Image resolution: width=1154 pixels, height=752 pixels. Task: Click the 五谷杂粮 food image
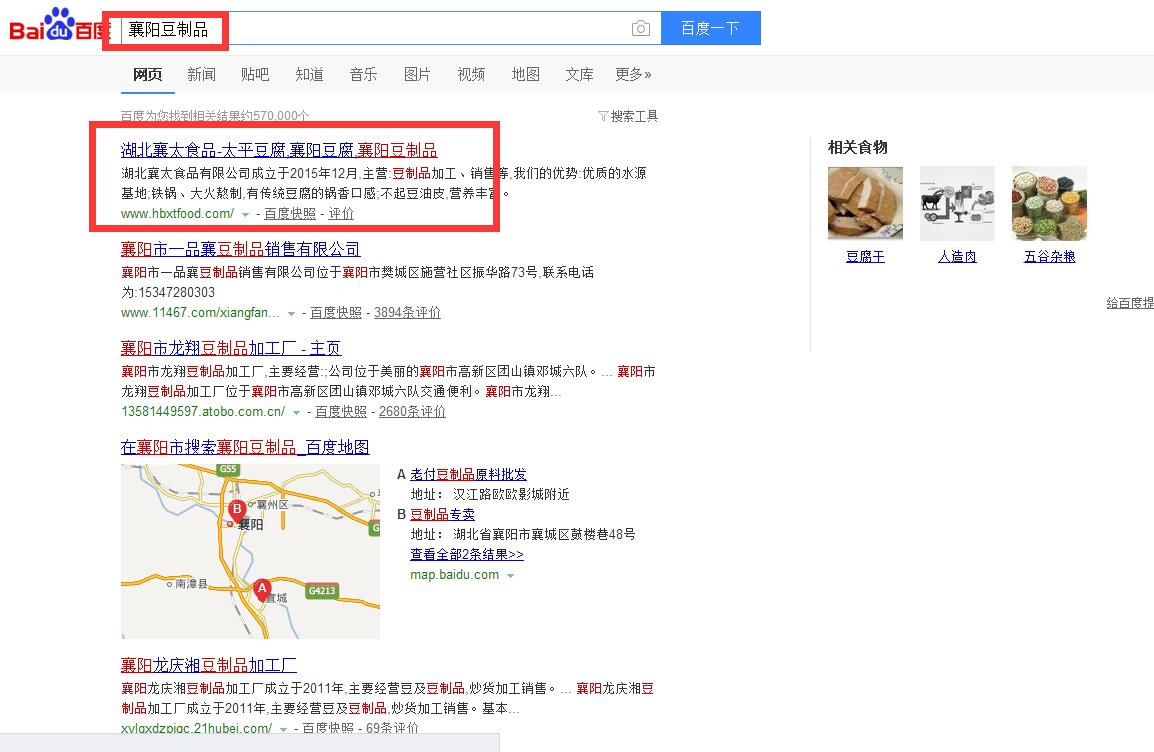tap(1049, 203)
